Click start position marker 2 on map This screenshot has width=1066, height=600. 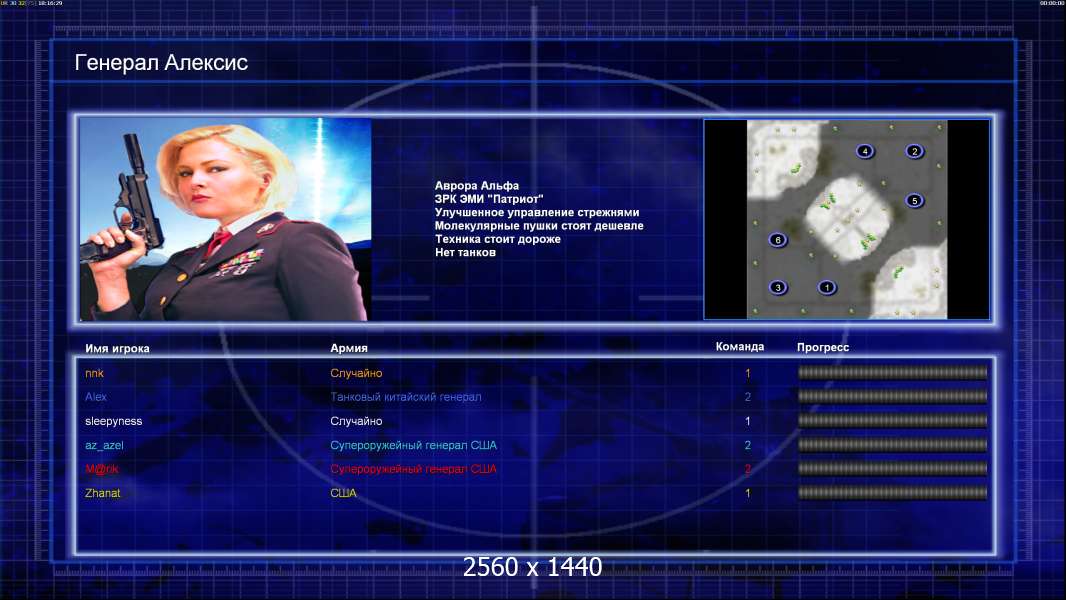coord(914,151)
